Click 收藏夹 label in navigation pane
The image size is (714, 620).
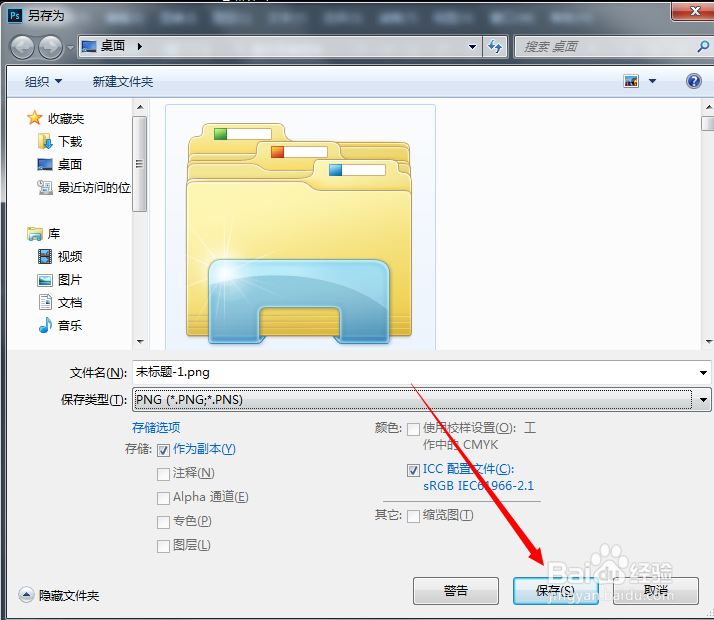coord(66,119)
